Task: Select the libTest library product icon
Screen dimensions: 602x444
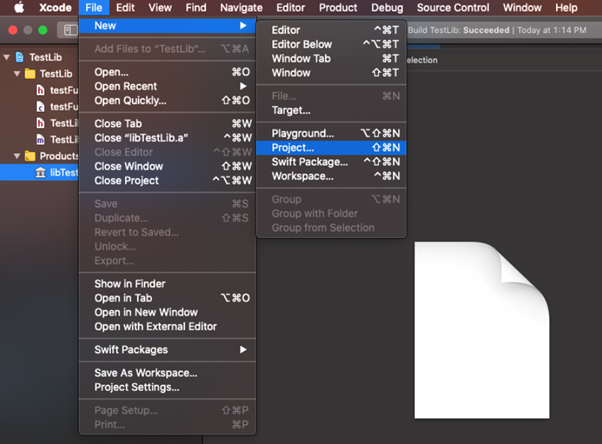Action: (x=40, y=172)
